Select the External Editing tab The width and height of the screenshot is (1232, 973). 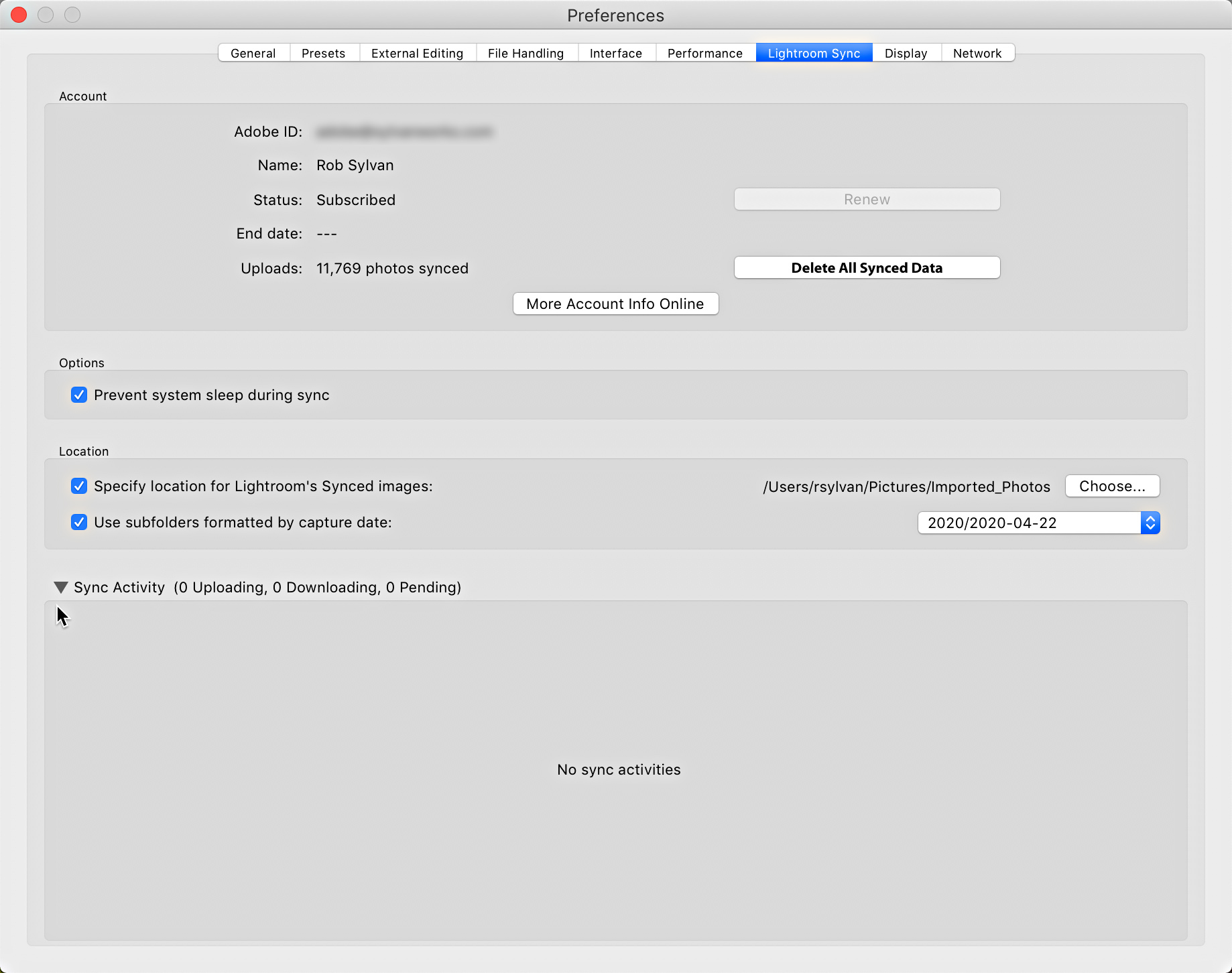(417, 53)
